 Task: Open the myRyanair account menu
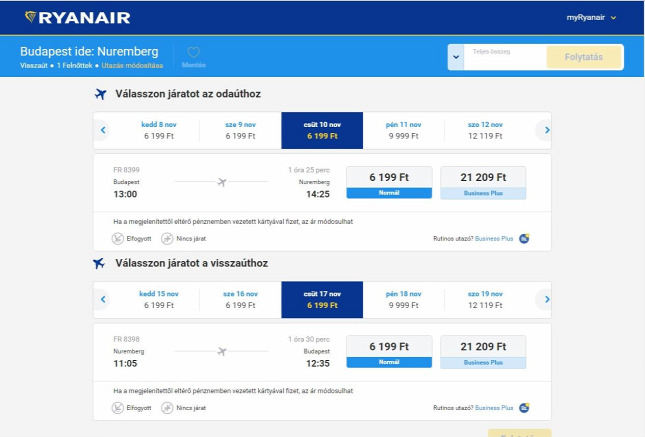(x=591, y=17)
